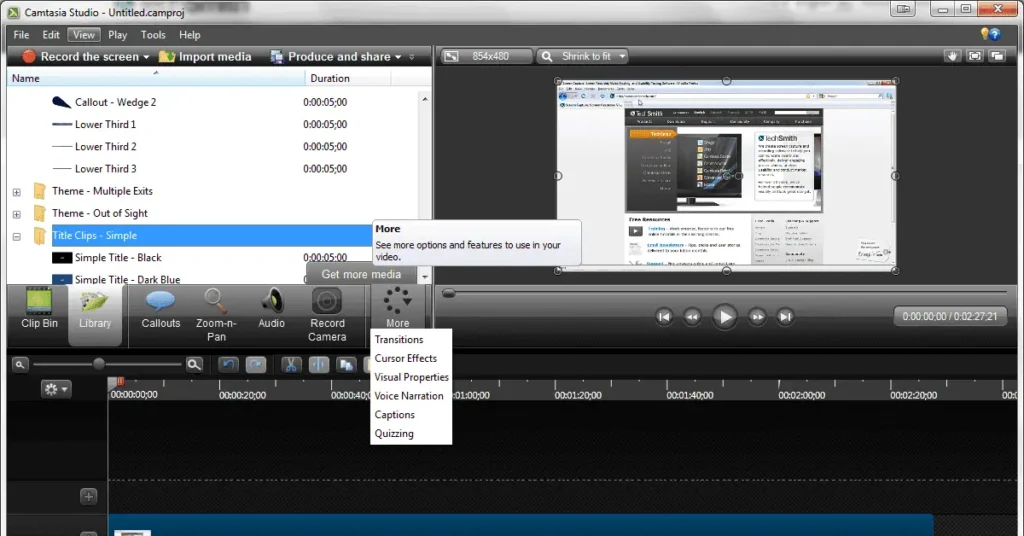Screen dimensions: 1024x536
Task: Click the preview playhead scrubber handle
Action: (448, 293)
